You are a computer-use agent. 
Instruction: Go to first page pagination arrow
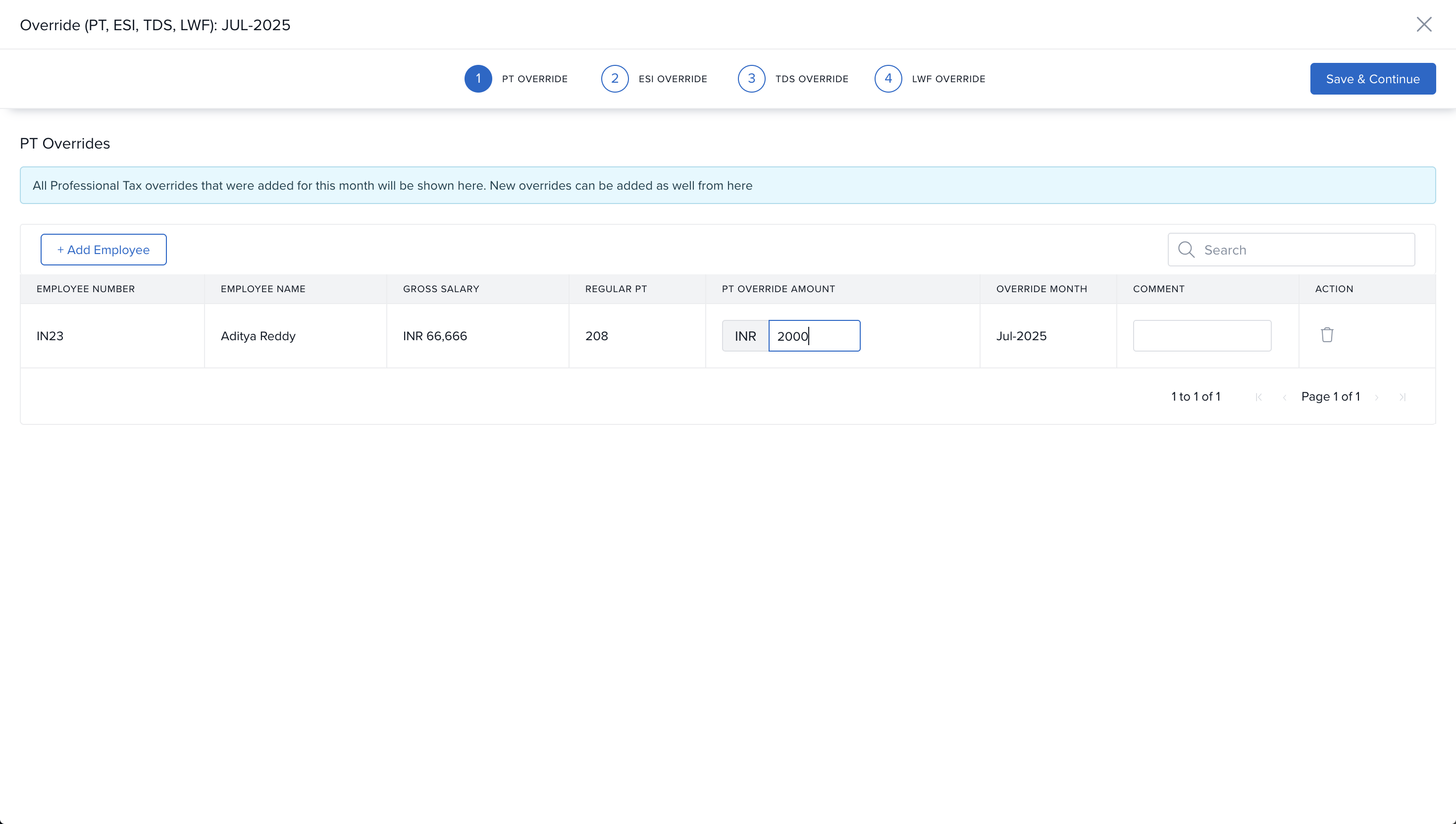tap(1258, 397)
